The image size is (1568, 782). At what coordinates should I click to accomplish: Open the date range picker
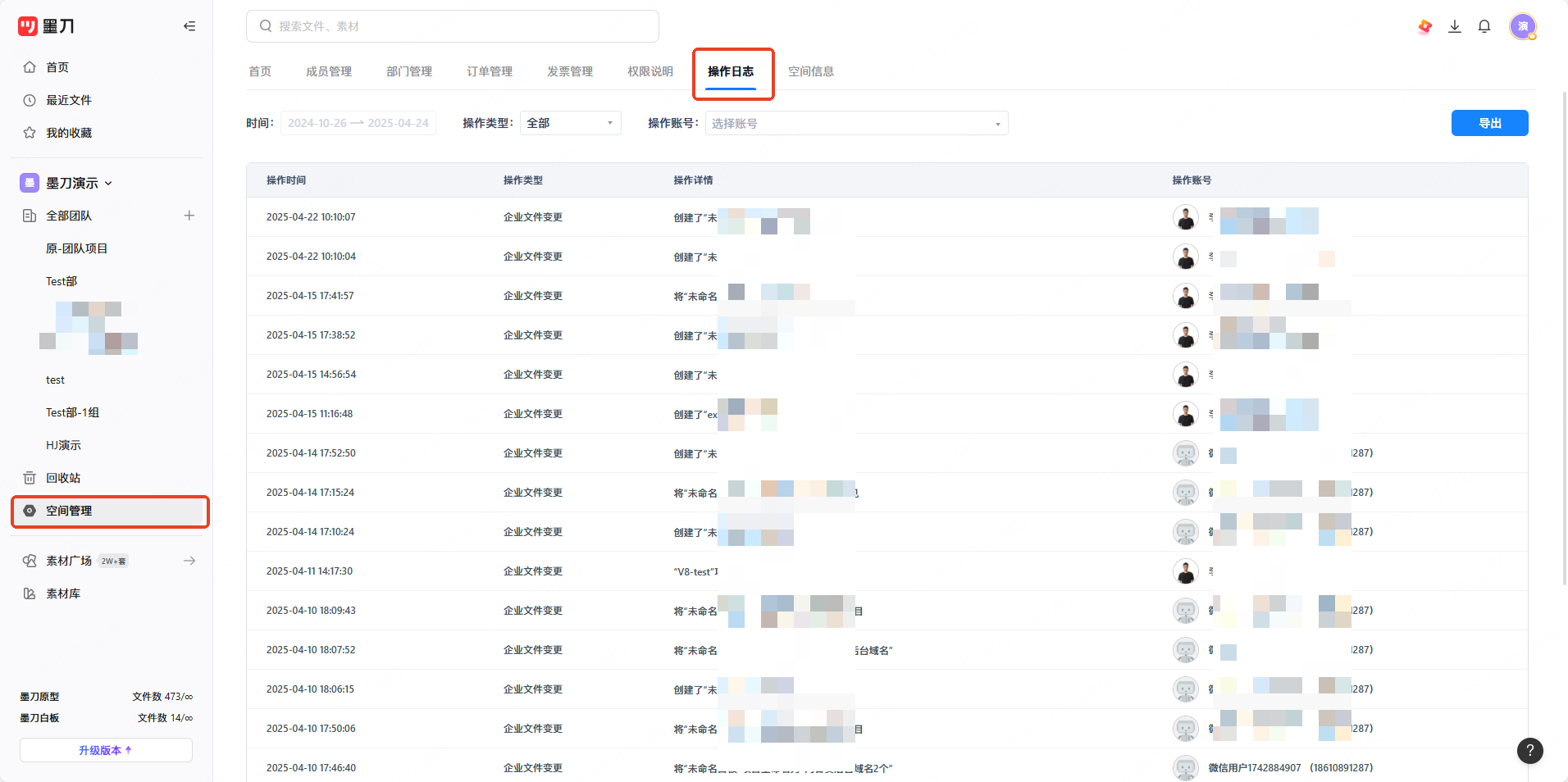(358, 123)
